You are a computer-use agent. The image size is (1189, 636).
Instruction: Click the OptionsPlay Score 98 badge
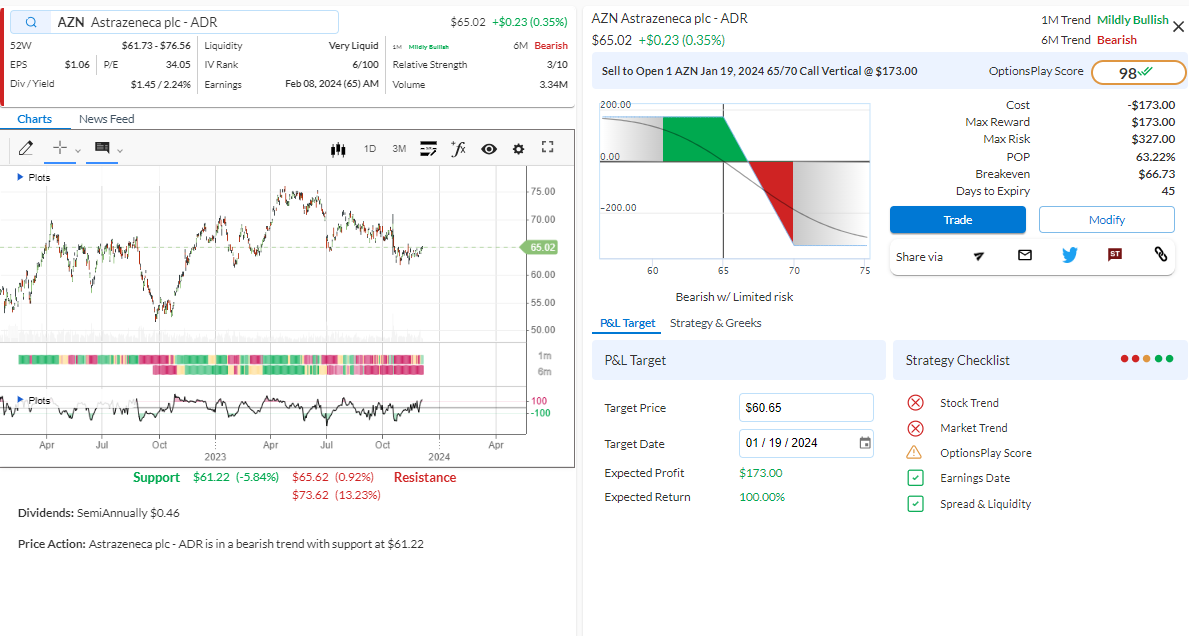click(x=1138, y=73)
